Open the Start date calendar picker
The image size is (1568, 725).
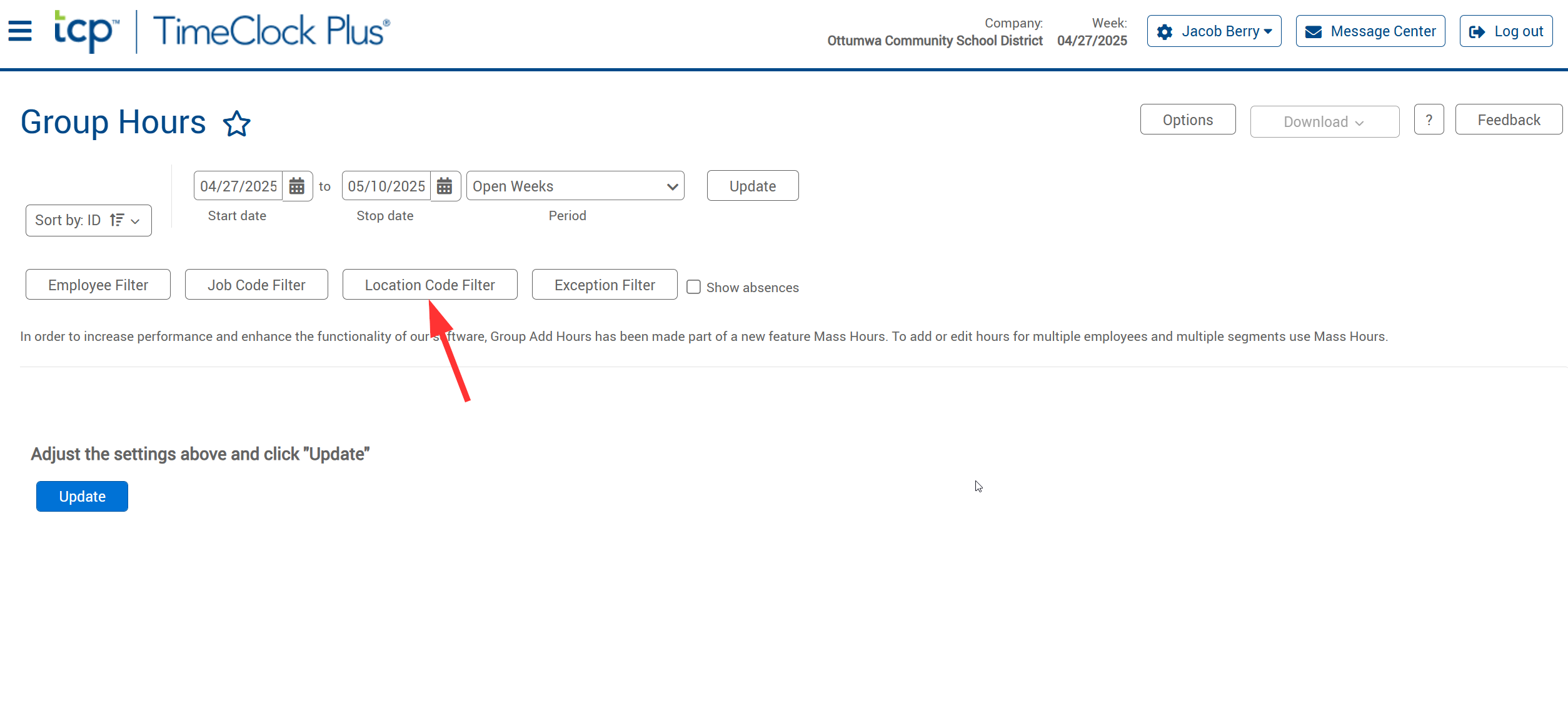pyautogui.click(x=297, y=186)
